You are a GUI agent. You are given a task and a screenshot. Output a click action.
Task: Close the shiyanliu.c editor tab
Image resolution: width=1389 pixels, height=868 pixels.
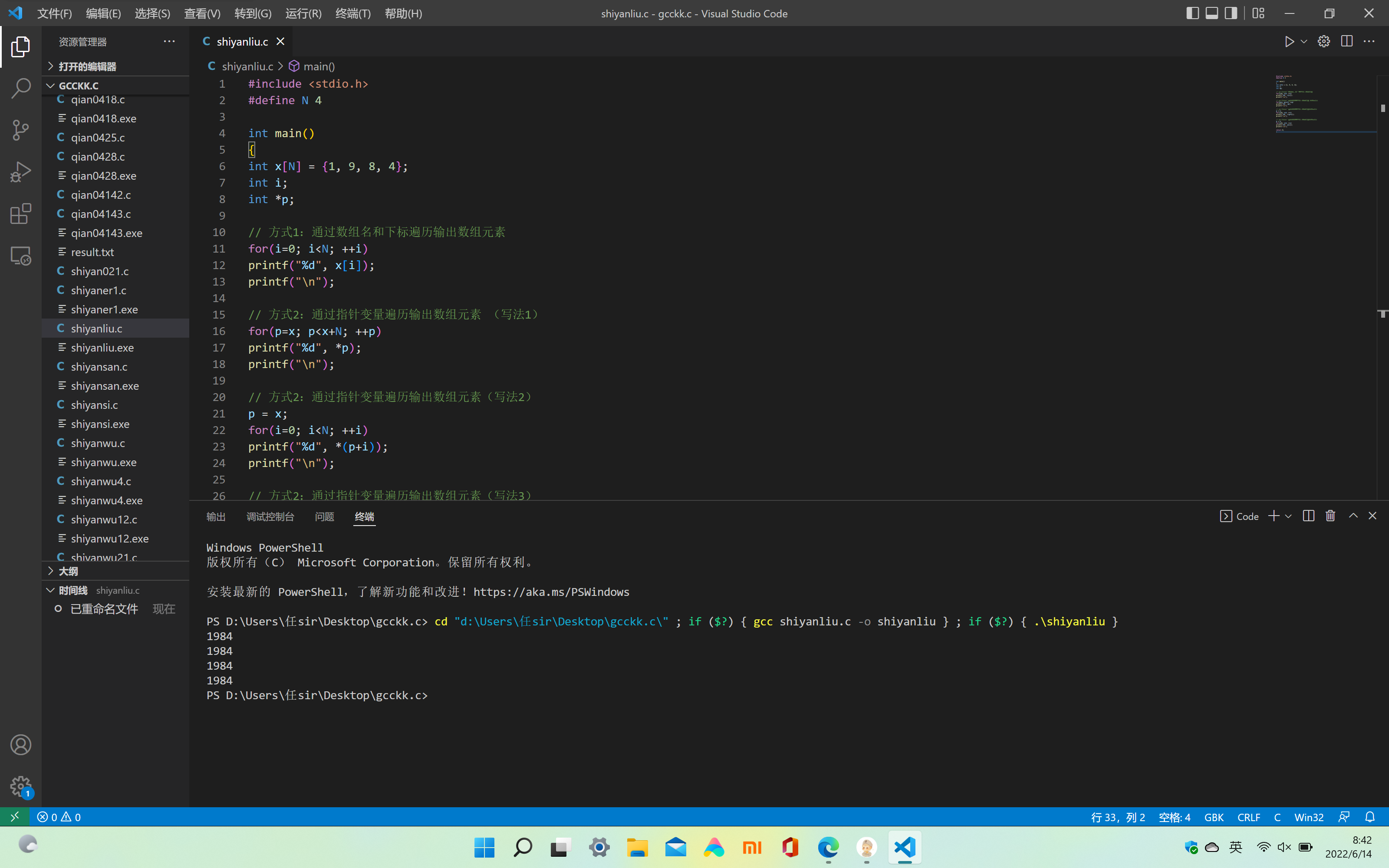point(280,41)
